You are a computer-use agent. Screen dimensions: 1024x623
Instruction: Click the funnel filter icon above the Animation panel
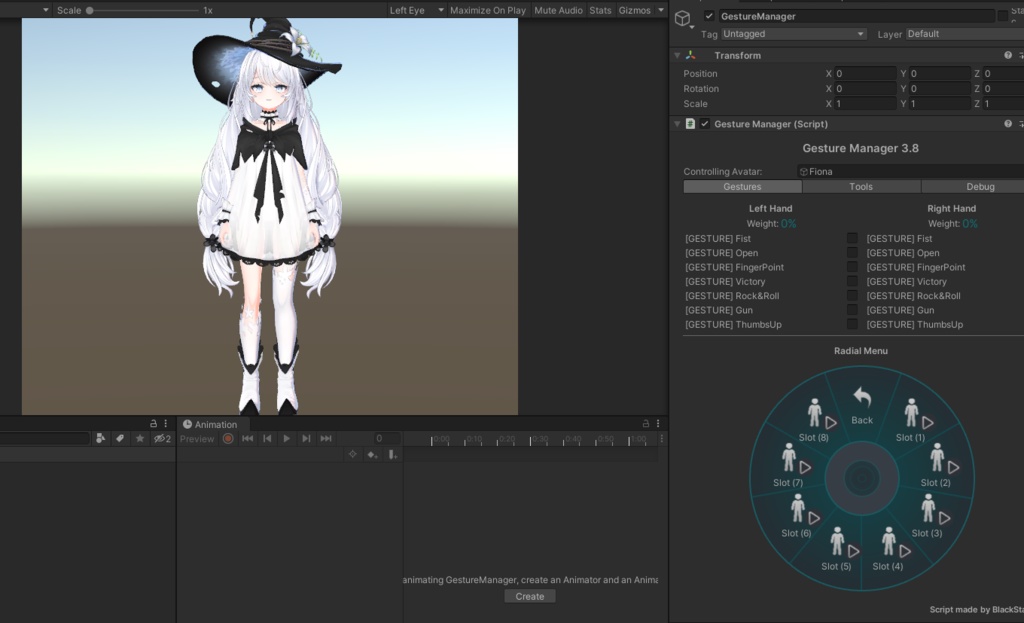pos(101,437)
